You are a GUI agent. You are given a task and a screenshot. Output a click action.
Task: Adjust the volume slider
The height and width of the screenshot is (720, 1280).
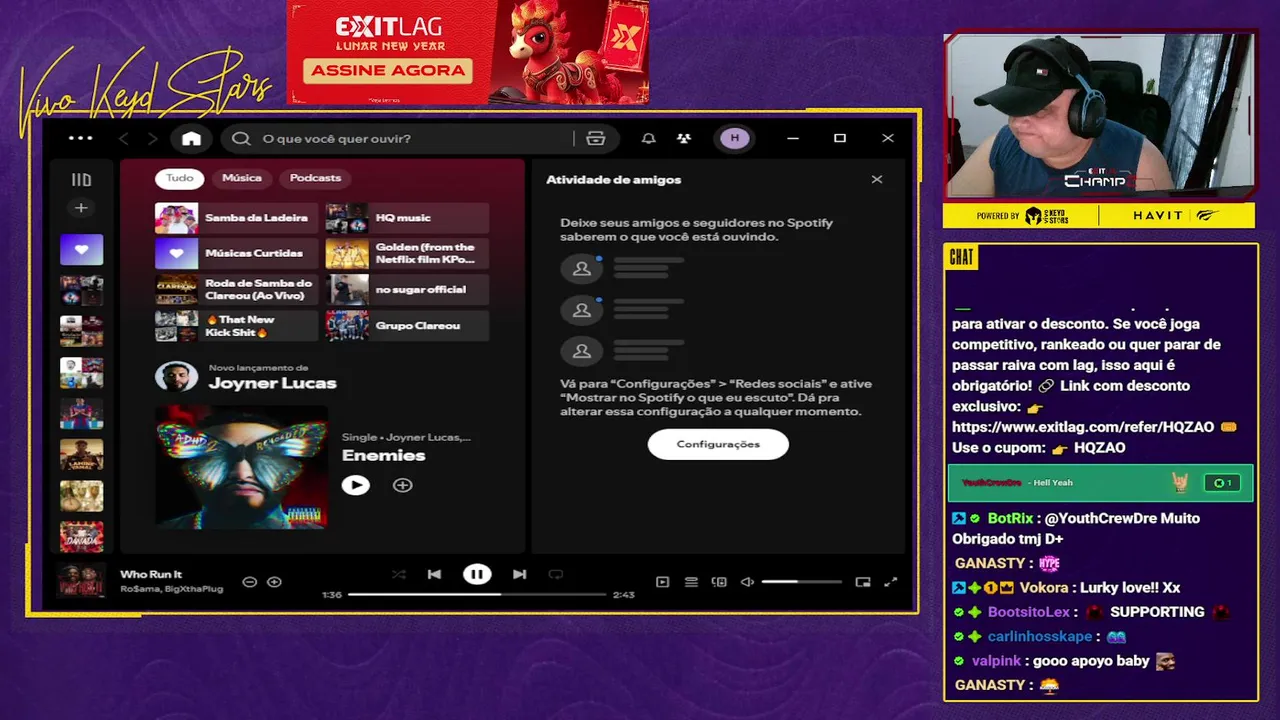coord(801,582)
